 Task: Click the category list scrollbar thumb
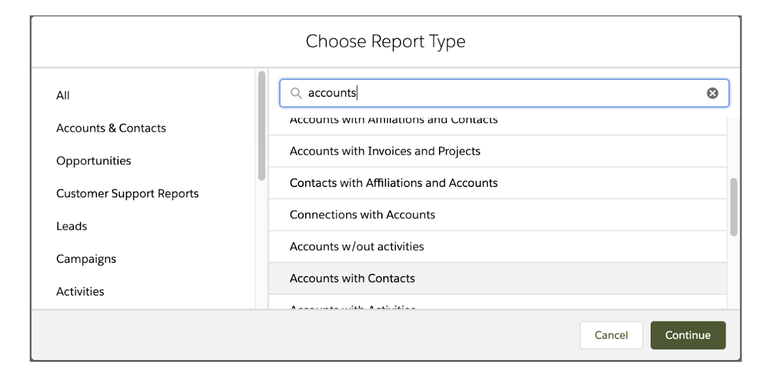click(x=262, y=126)
